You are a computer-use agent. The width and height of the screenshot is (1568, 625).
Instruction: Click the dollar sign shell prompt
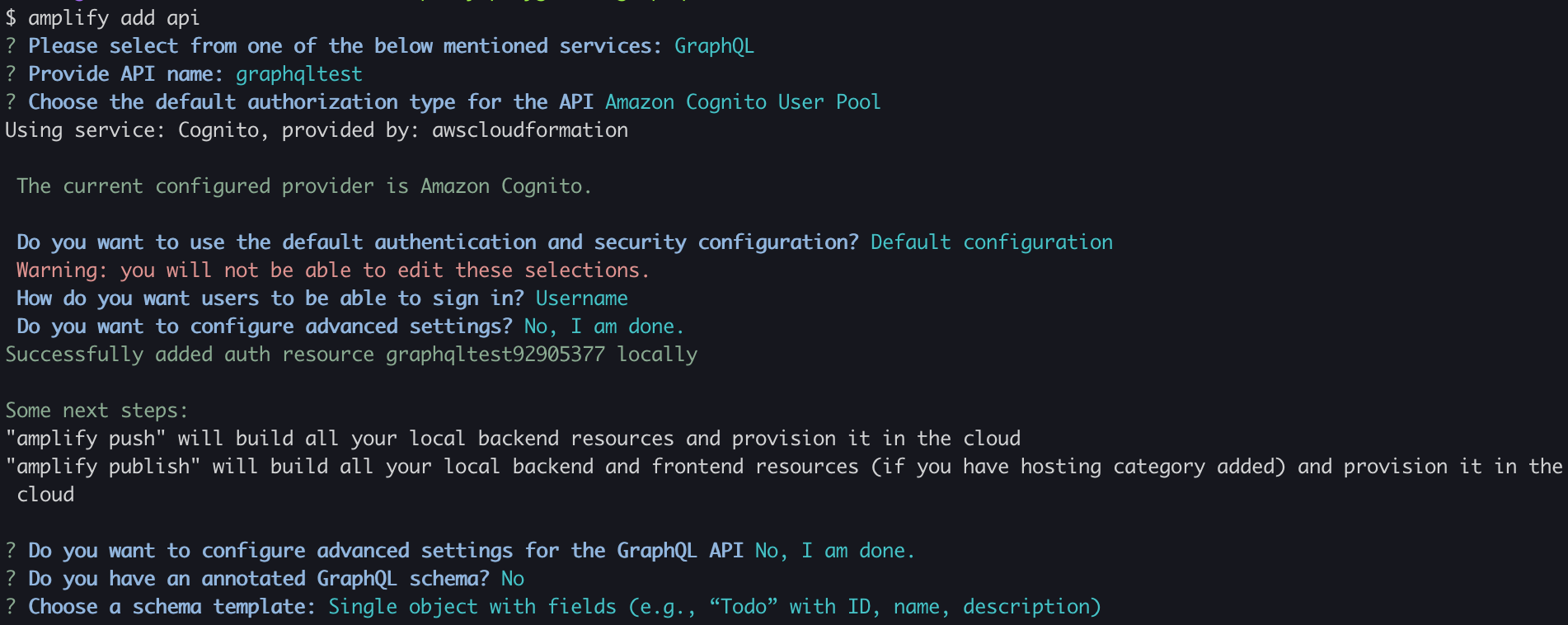pyautogui.click(x=11, y=18)
